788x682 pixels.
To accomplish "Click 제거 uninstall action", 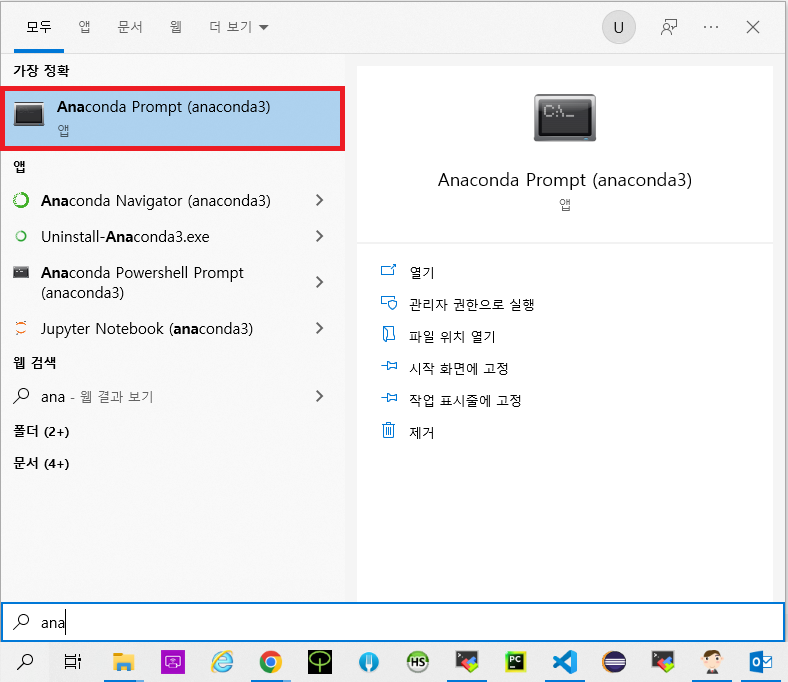I will click(408, 432).
